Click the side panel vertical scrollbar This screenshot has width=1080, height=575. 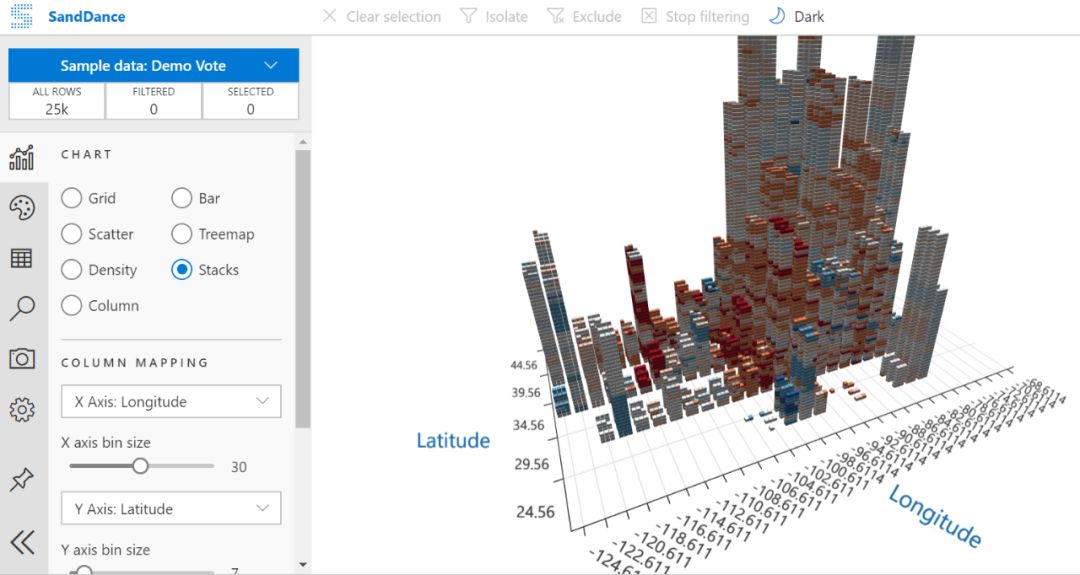click(x=302, y=289)
